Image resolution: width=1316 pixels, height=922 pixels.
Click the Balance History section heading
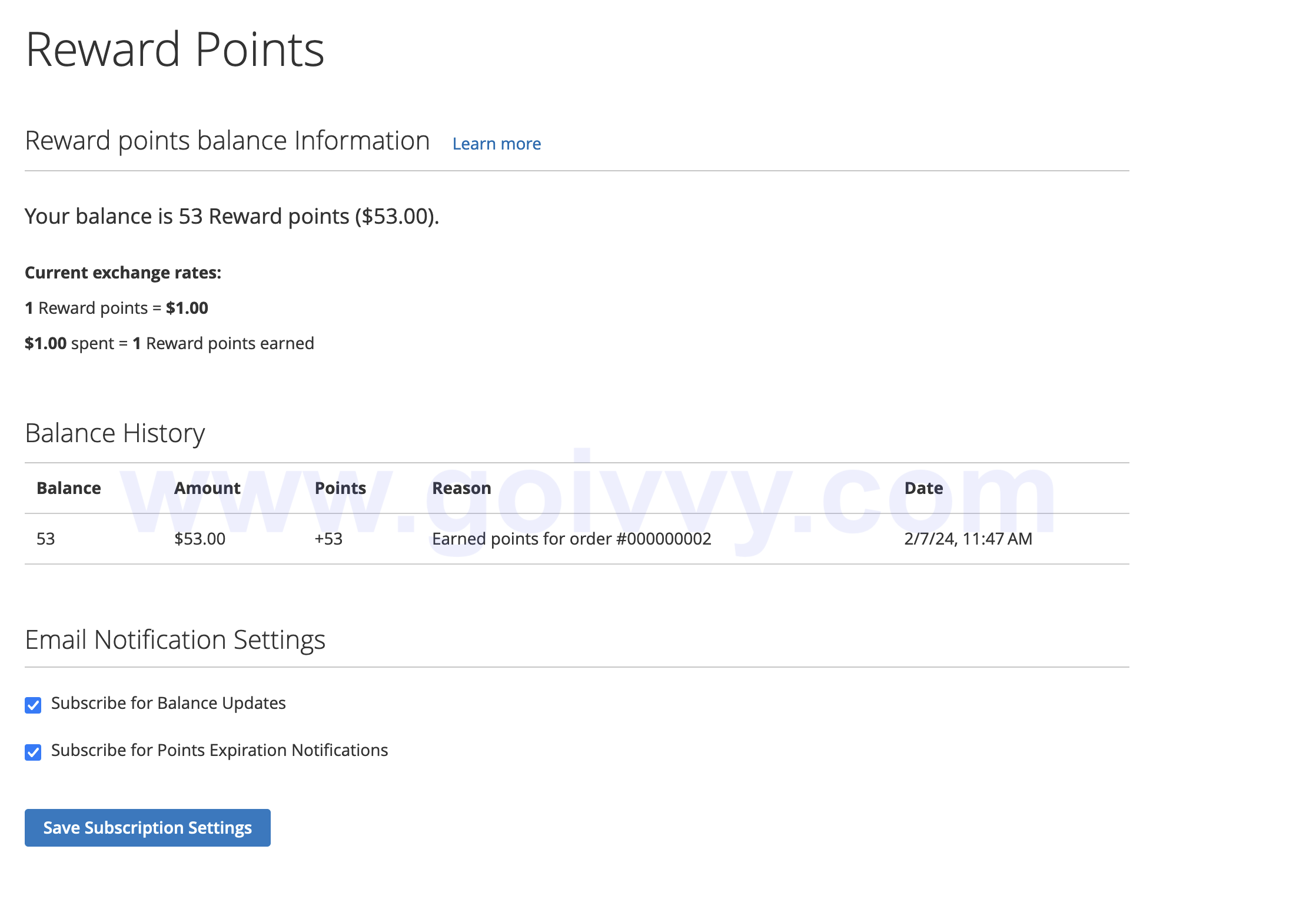115,433
